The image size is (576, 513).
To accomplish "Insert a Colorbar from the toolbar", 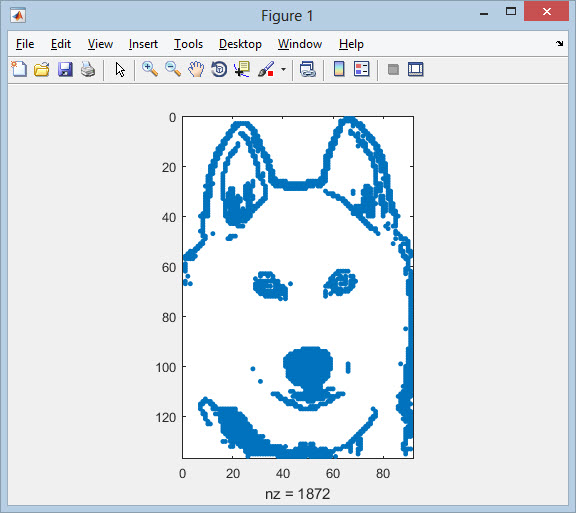I will pyautogui.click(x=339, y=69).
